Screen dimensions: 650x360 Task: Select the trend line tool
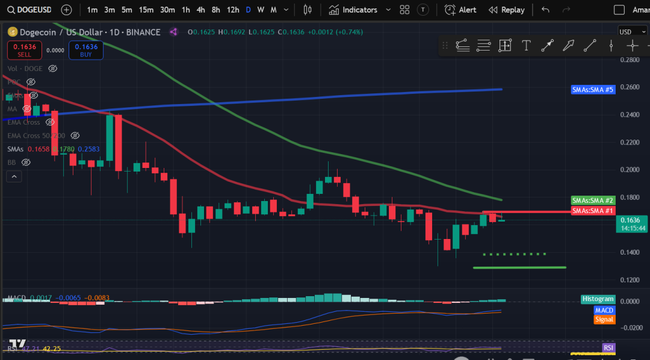pos(589,45)
